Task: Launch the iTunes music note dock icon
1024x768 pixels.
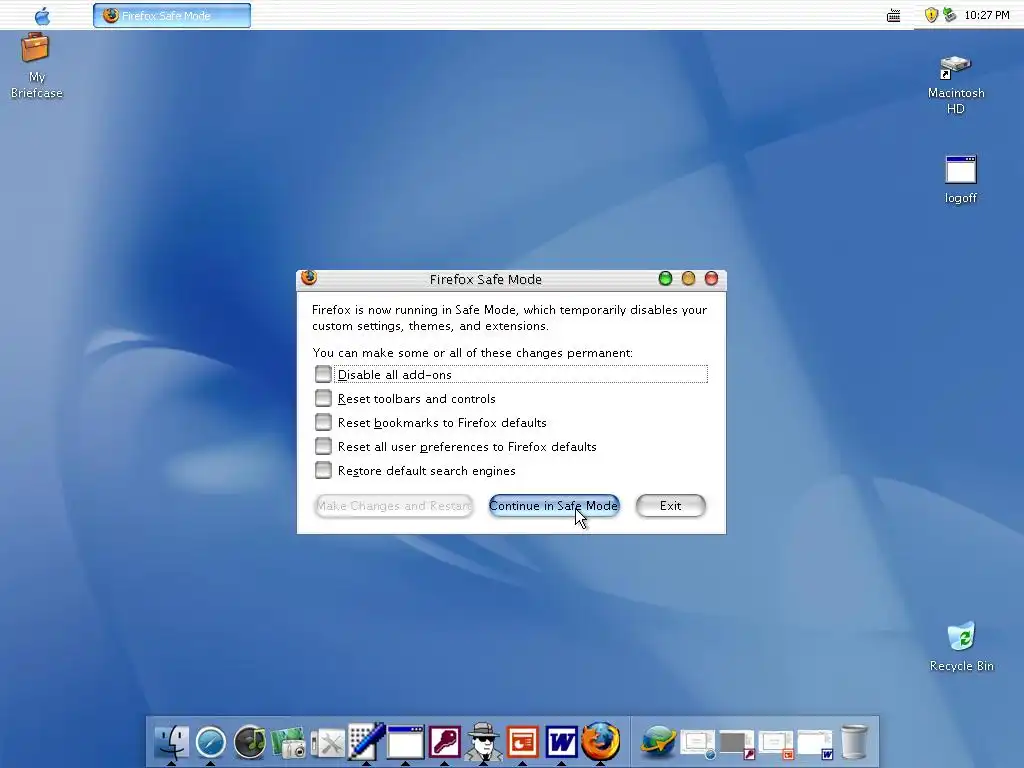Action: pos(250,743)
